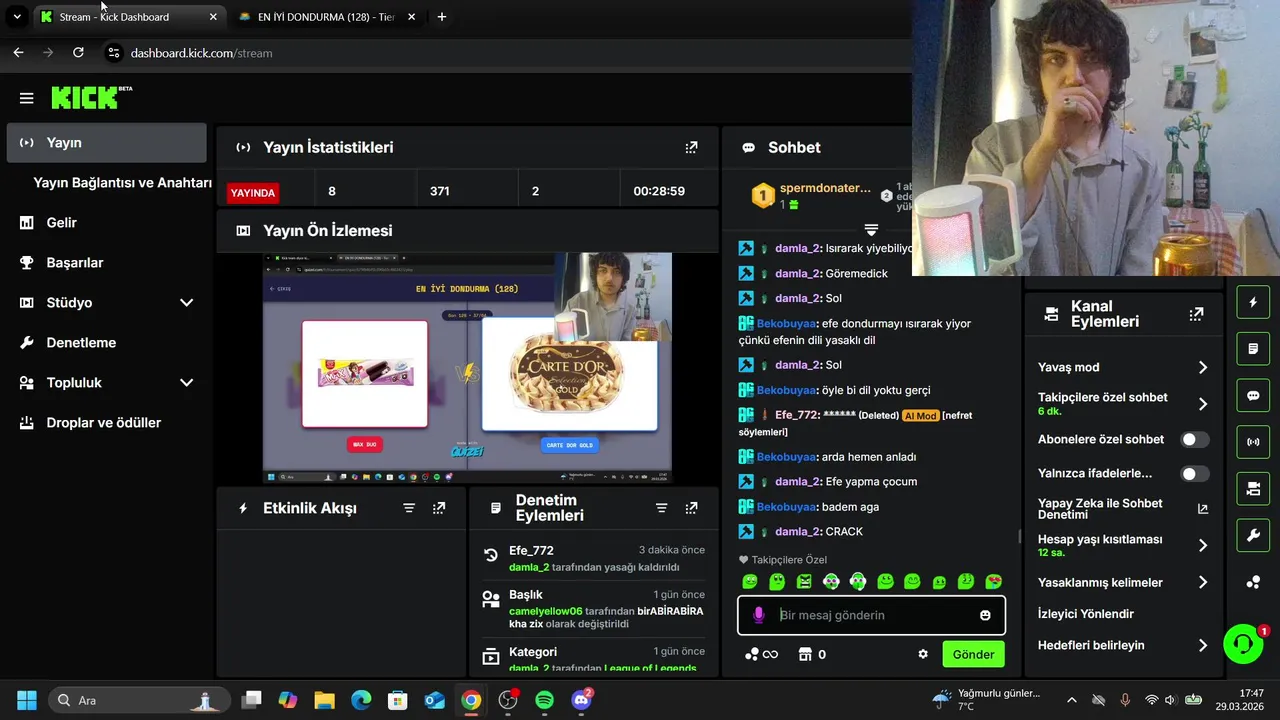This screenshot has height=720, width=1280.
Task: Pop out the Yayın İstatistikleri panel
Action: 691,147
